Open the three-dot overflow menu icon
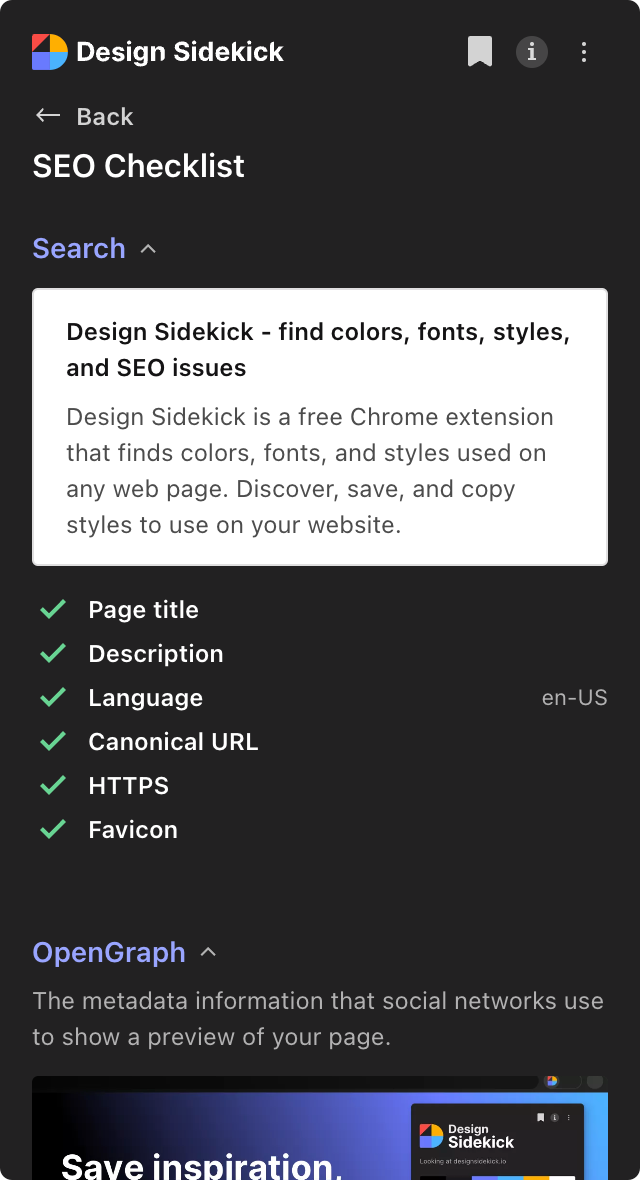The image size is (640, 1180). 584,51
